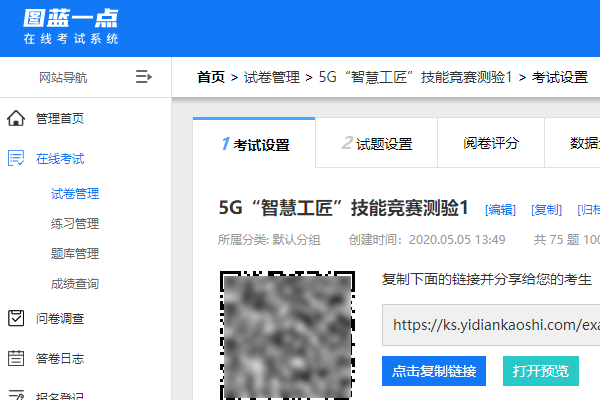The width and height of the screenshot is (600, 400).
Task: Click the exam URL input field
Action: pyautogui.click(x=491, y=325)
